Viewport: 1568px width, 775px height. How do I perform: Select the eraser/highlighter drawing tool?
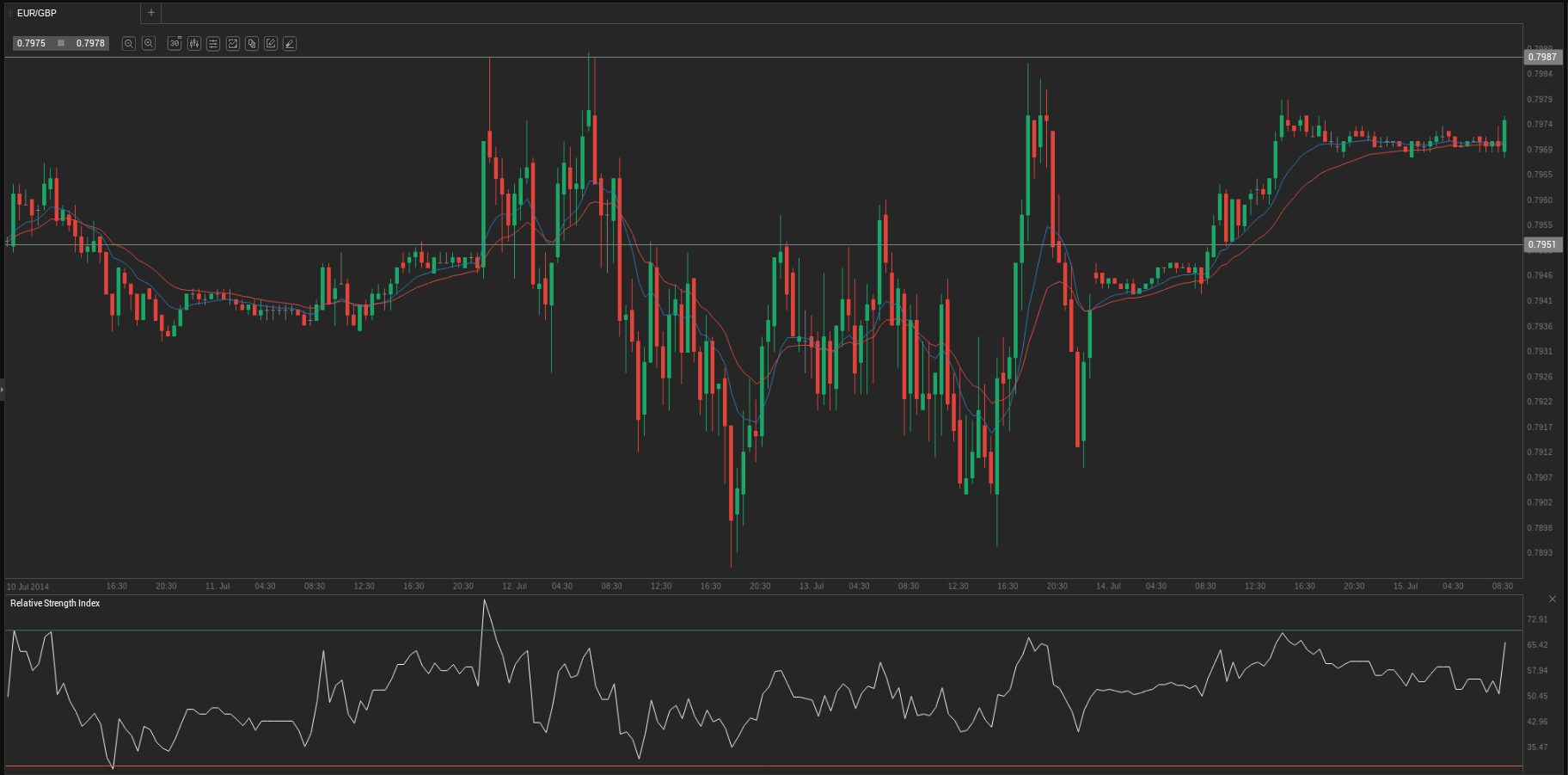290,43
